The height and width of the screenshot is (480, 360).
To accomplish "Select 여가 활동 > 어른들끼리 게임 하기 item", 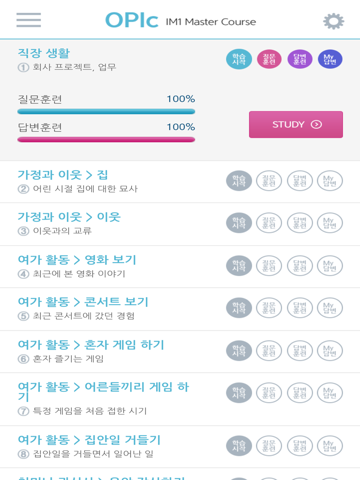I will [180, 399].
